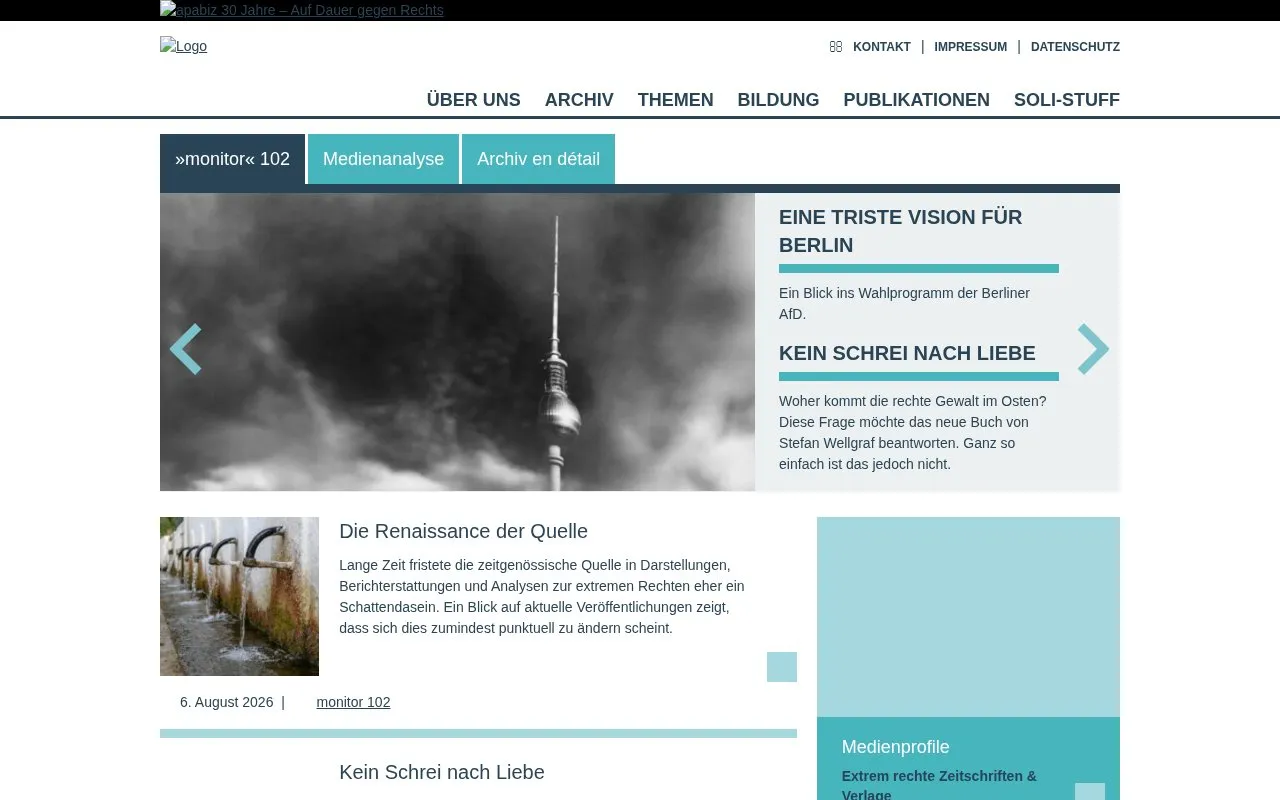
Task: Go to previous slide with left arrow
Action: tap(186, 349)
